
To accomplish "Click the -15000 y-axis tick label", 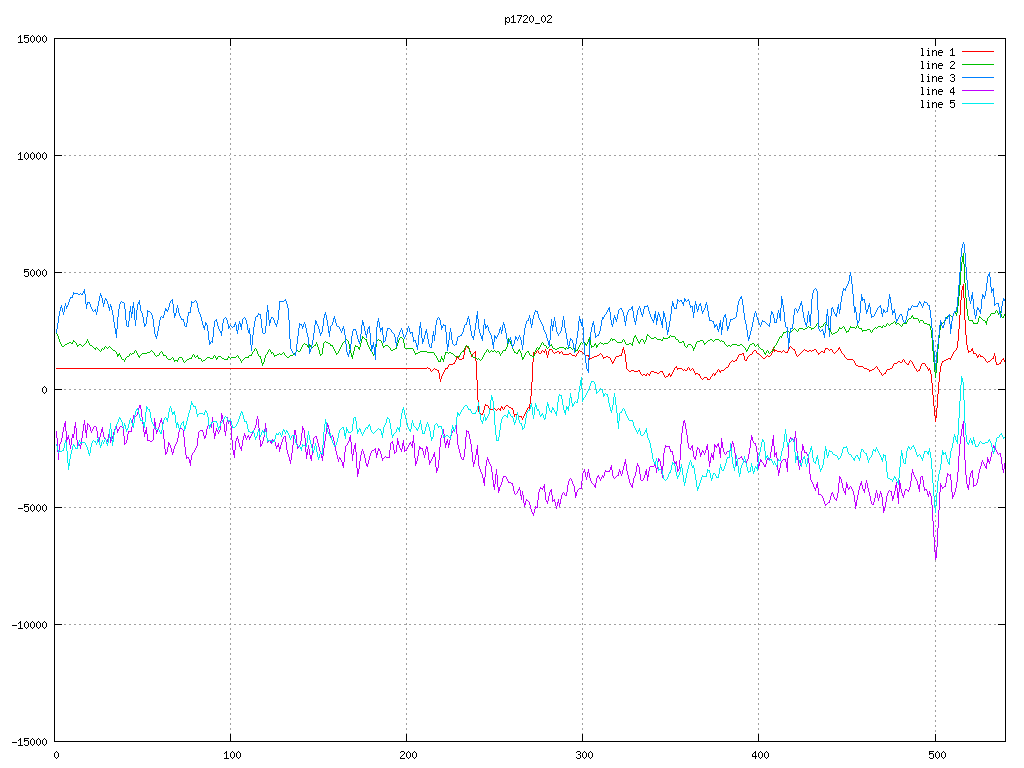I will 28,741.
